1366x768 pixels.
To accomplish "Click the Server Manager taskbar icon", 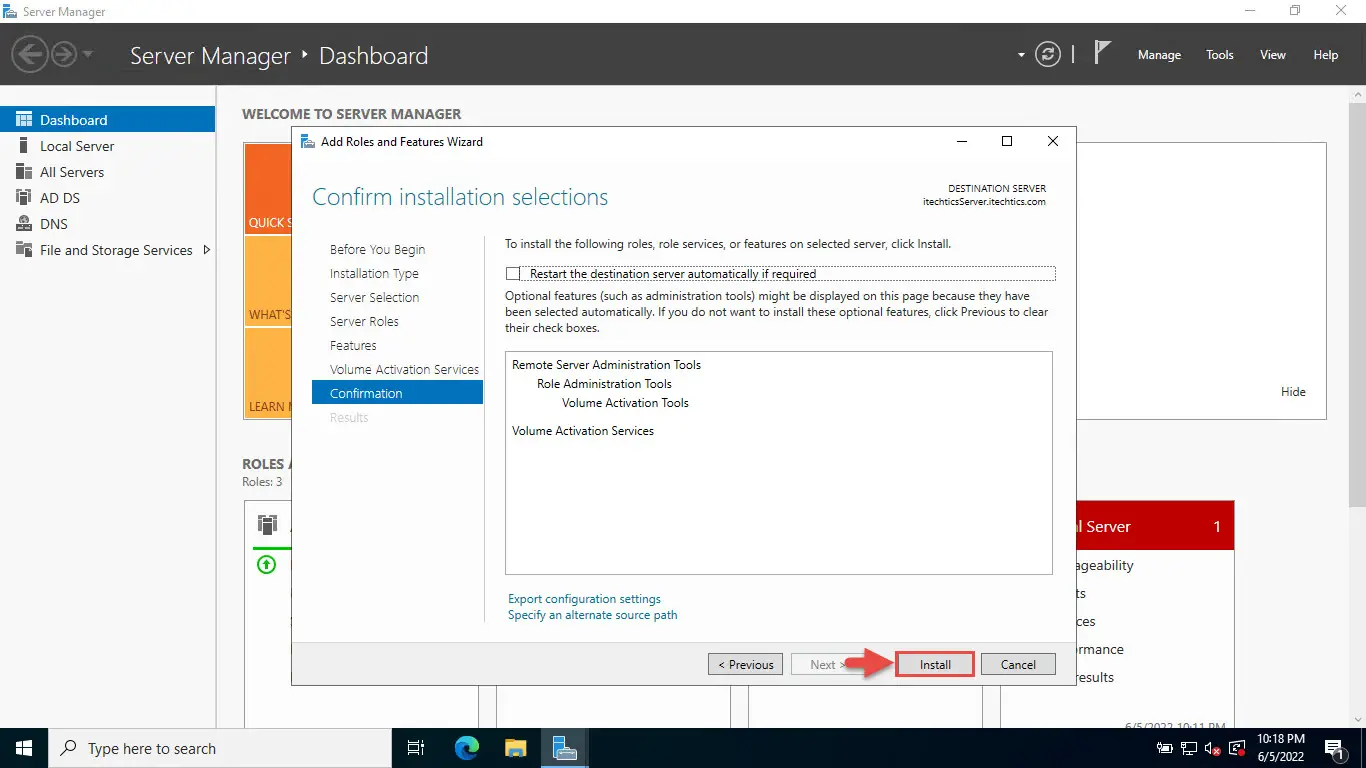I will (x=565, y=748).
